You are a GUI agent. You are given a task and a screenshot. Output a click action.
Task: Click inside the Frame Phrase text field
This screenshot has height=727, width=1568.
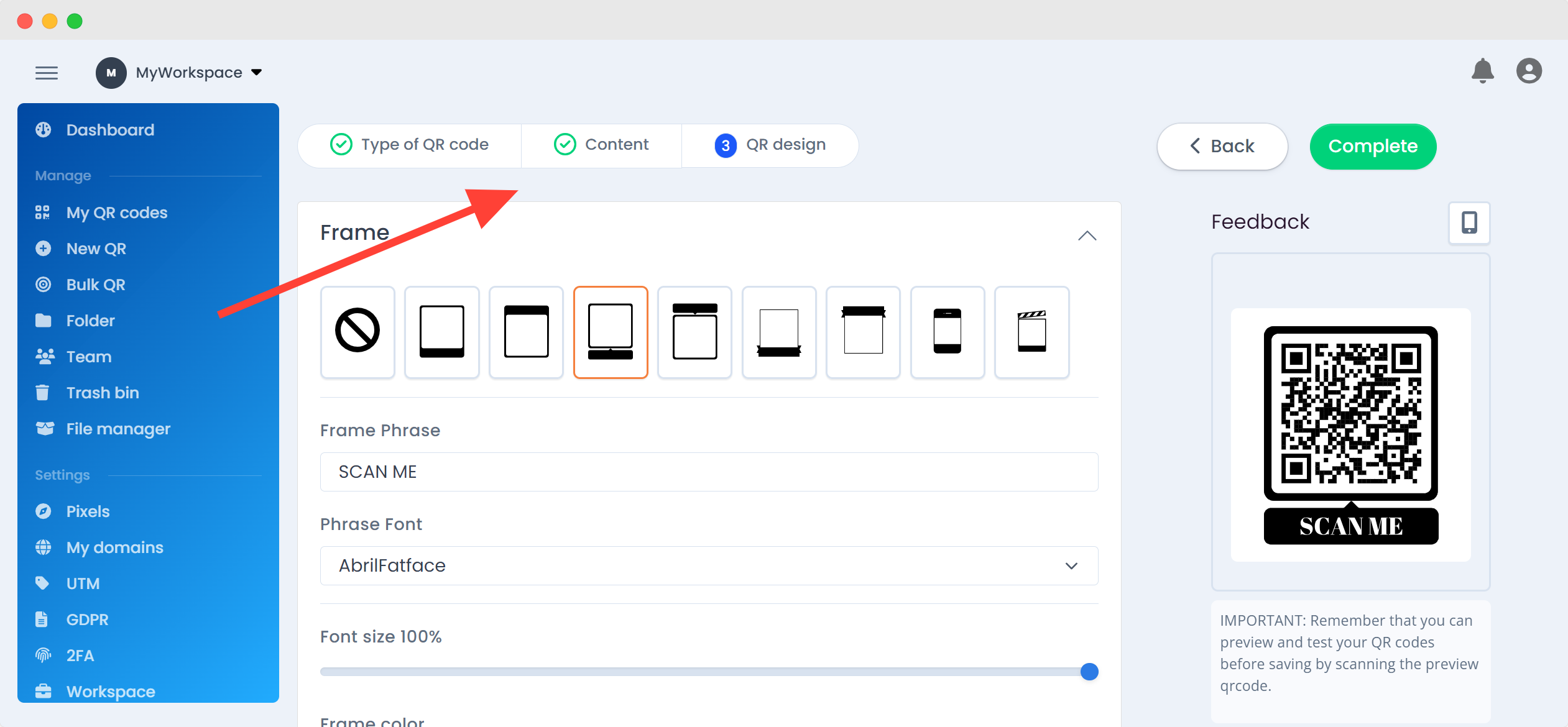pyautogui.click(x=708, y=472)
